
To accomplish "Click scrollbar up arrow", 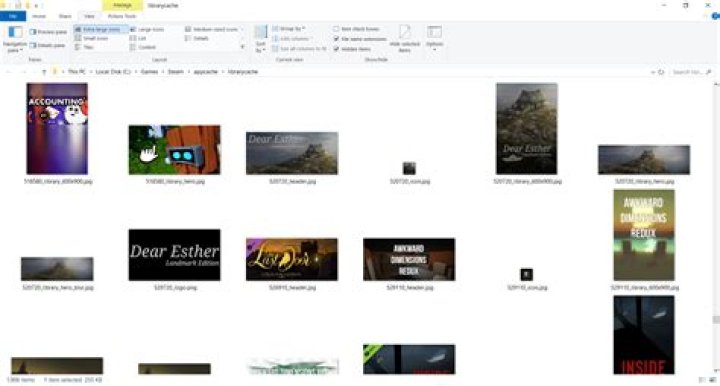I will coord(715,85).
